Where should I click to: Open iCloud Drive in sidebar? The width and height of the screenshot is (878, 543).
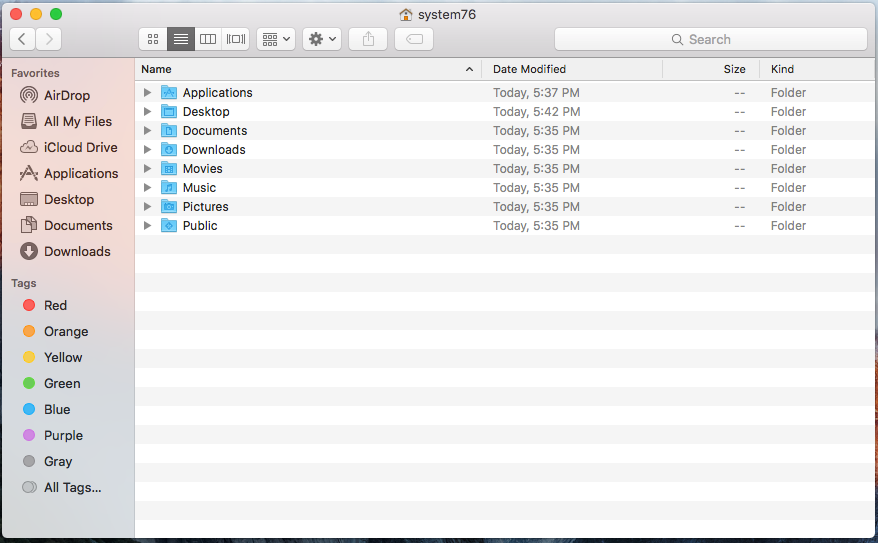[80, 148]
